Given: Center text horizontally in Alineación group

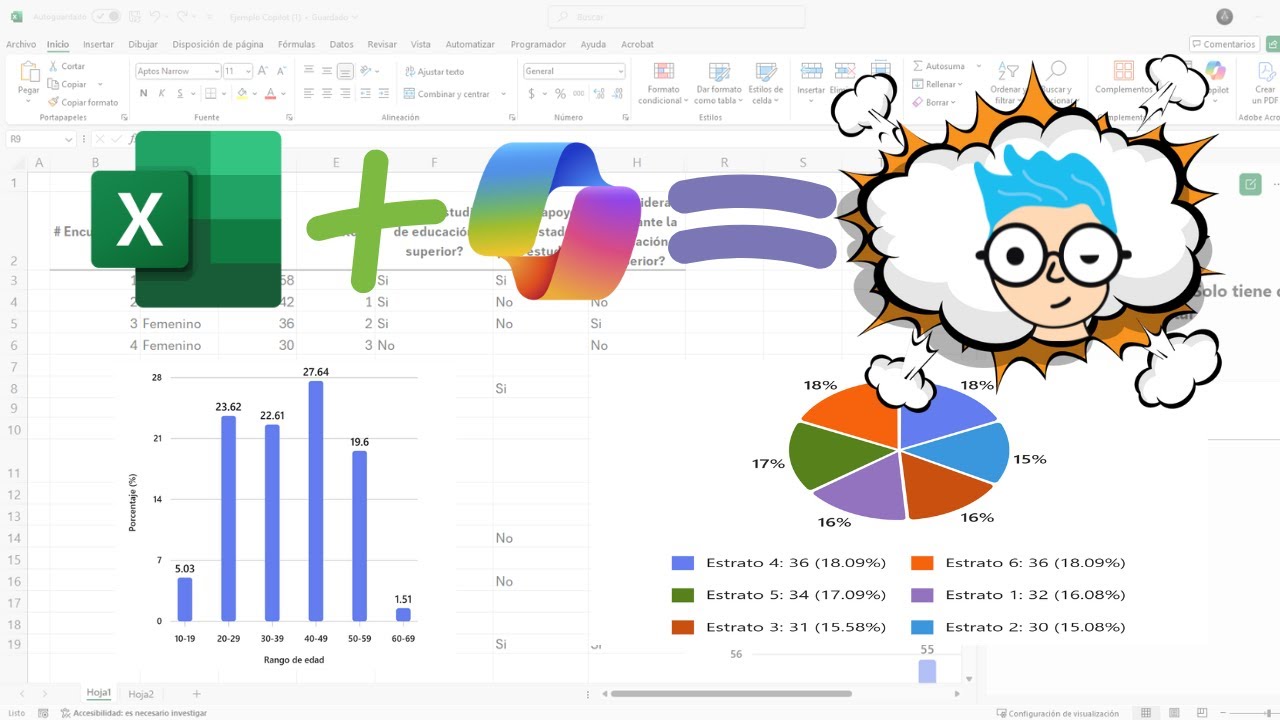Looking at the screenshot, I should (x=327, y=93).
